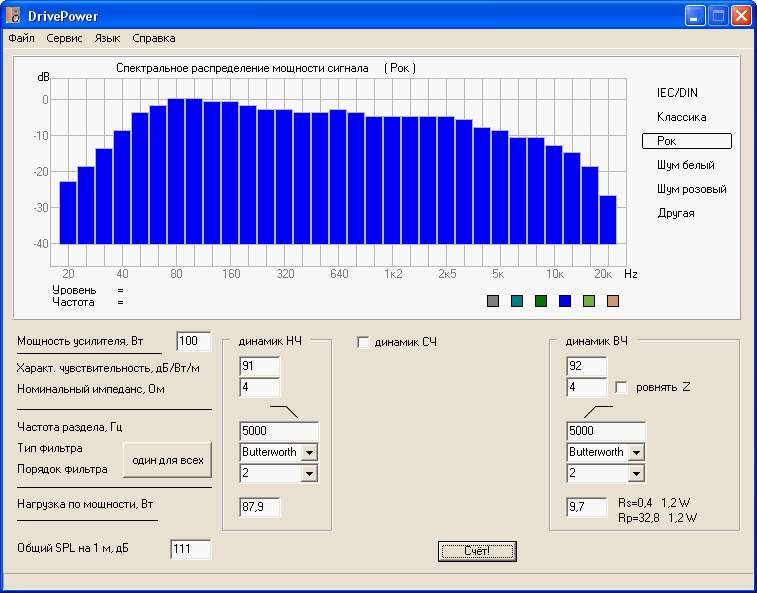Screen dimensions: 757x593
Task: Open the Файл menu
Action: pos(21,38)
